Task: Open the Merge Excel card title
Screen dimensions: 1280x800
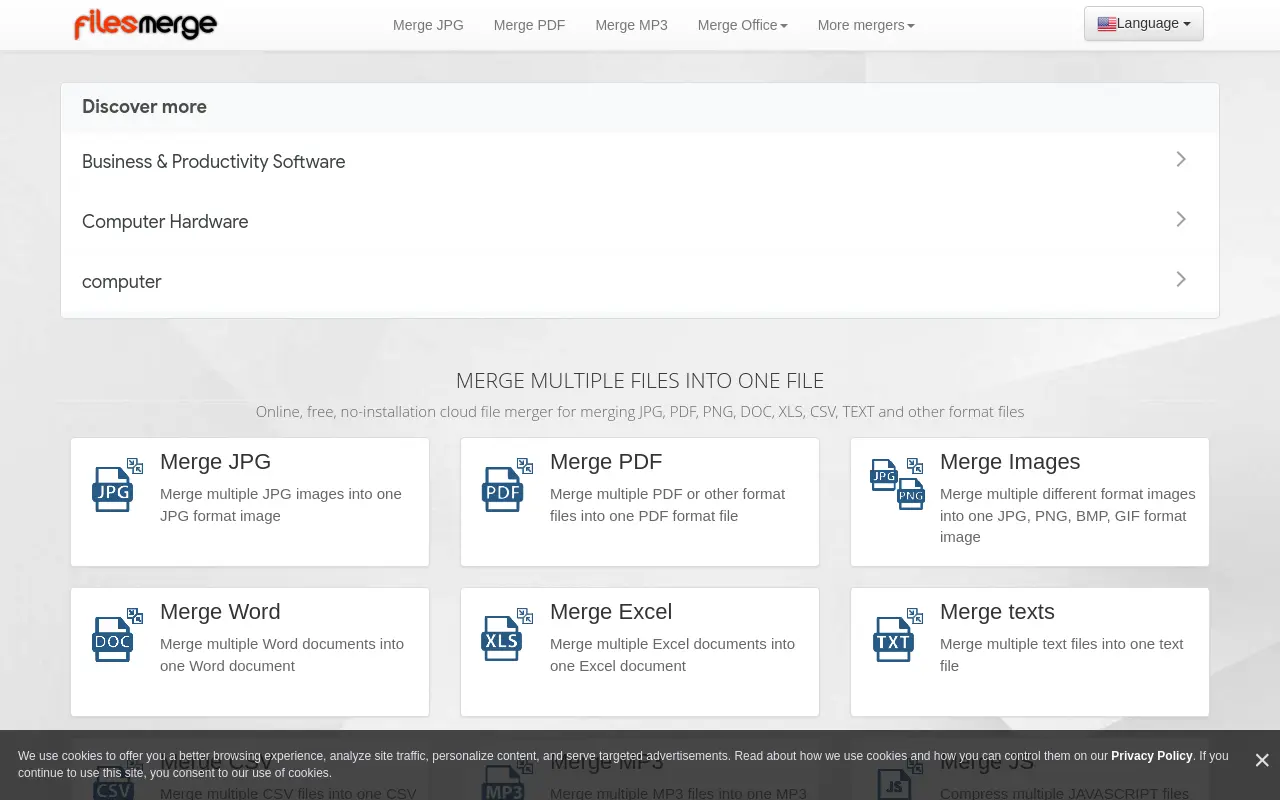Action: tap(611, 612)
